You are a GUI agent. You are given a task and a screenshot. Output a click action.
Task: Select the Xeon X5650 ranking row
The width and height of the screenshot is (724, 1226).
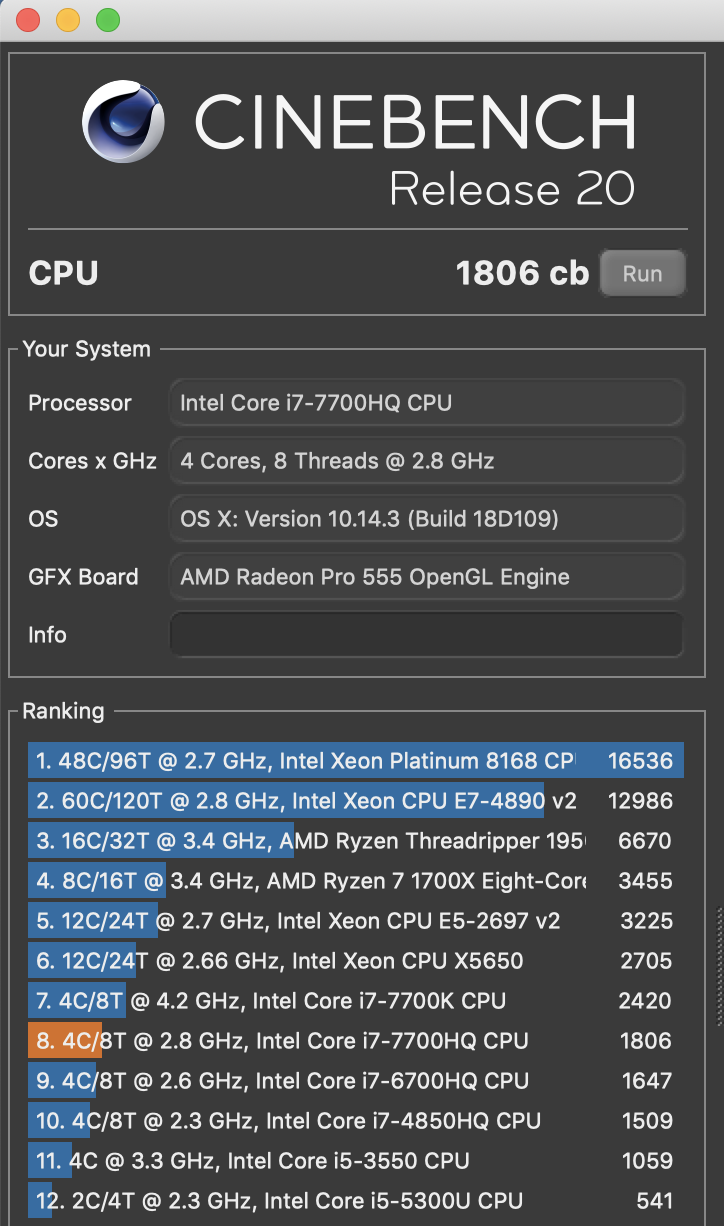pos(355,961)
